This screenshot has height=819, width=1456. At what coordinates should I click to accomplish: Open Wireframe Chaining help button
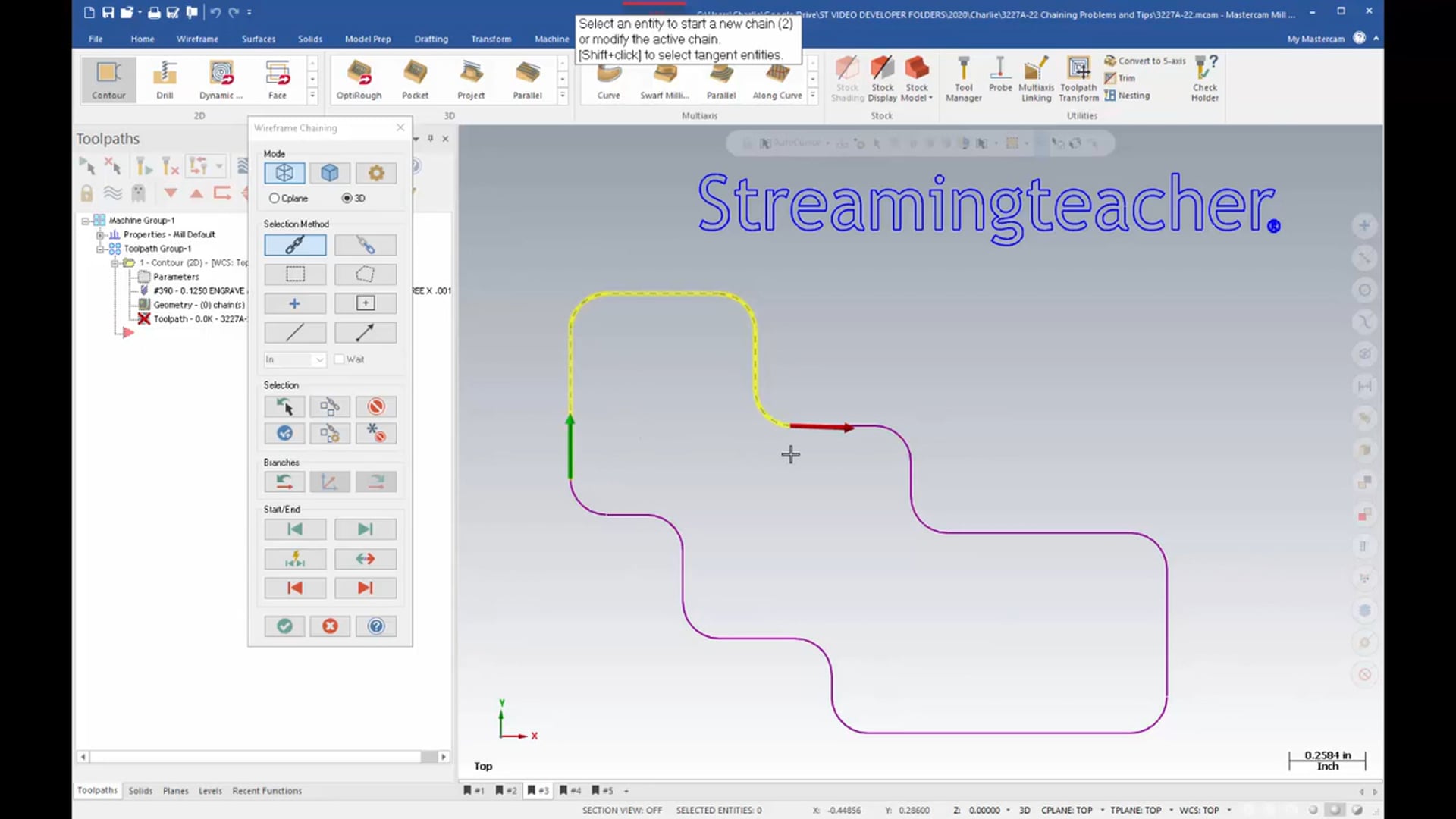point(376,626)
